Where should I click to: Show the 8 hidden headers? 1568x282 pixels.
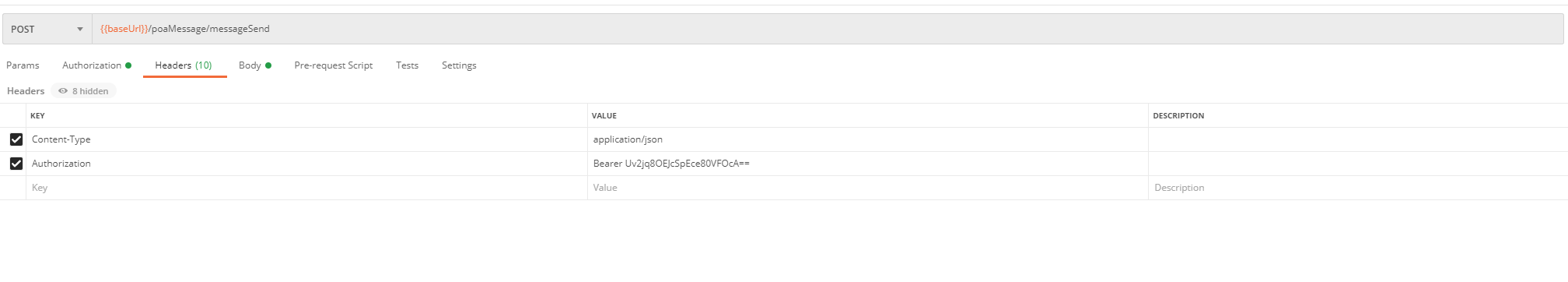pos(84,91)
